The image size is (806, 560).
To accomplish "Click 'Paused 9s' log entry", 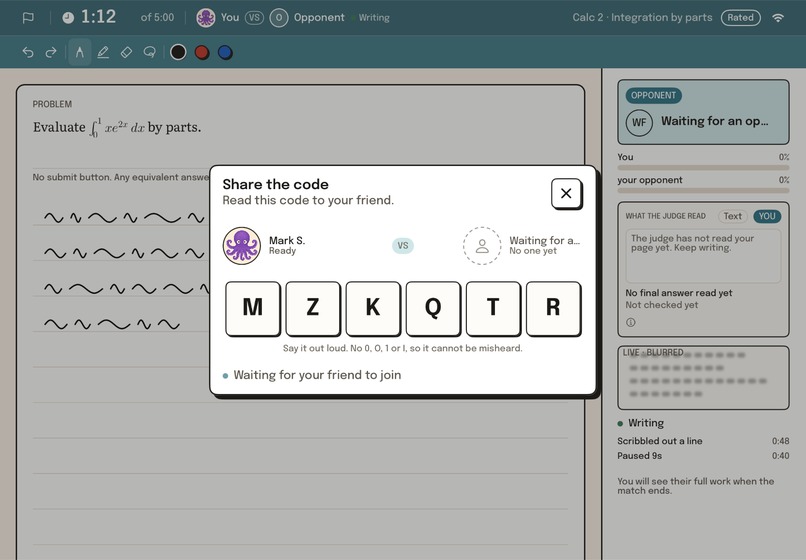I will pos(639,456).
